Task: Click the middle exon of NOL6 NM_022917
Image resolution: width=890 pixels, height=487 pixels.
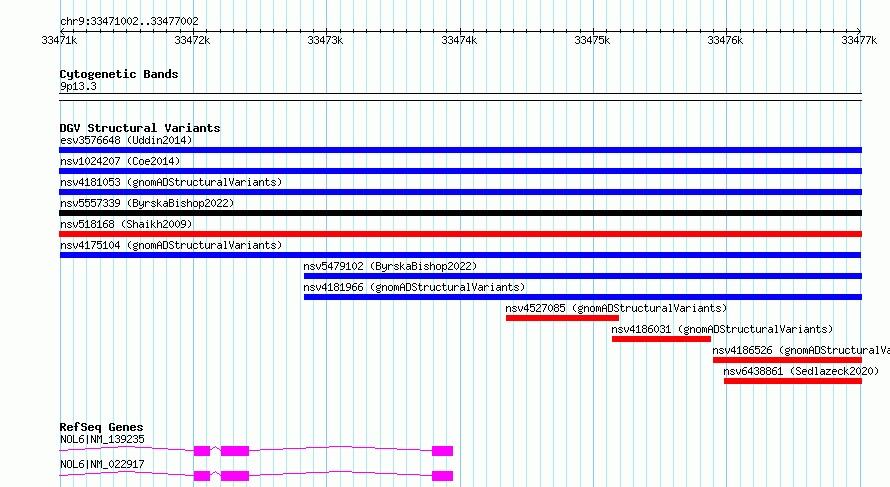Action: click(235, 476)
